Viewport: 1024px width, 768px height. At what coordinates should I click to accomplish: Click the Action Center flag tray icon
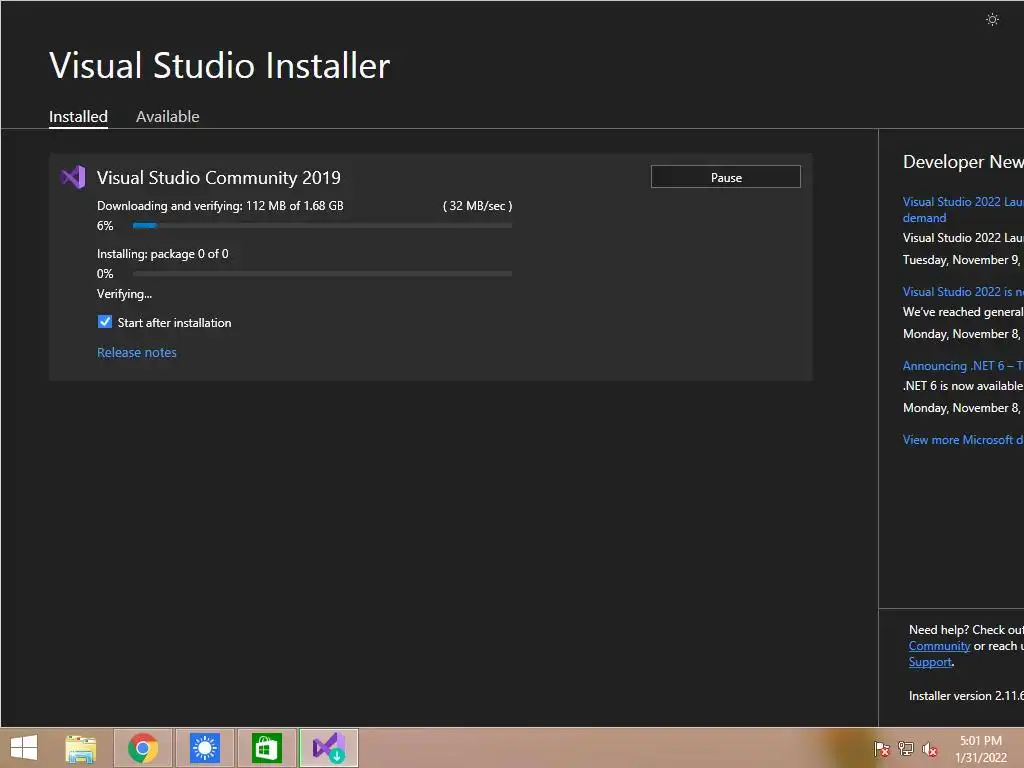pyautogui.click(x=882, y=748)
